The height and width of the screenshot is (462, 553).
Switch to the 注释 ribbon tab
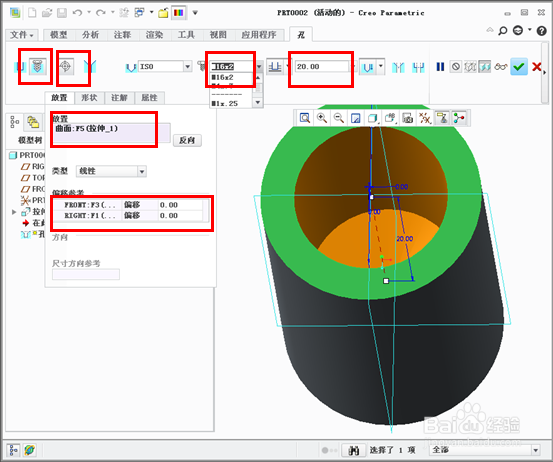122,35
